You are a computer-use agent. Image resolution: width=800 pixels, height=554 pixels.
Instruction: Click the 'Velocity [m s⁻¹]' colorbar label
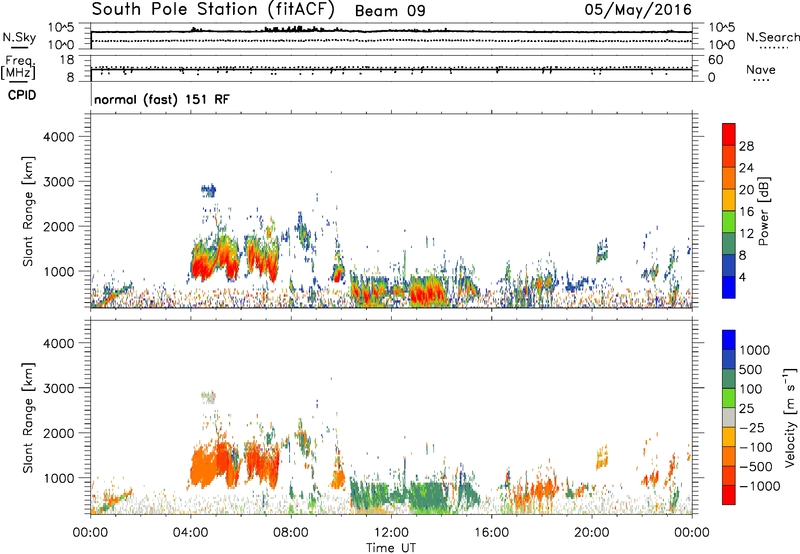(x=790, y=417)
